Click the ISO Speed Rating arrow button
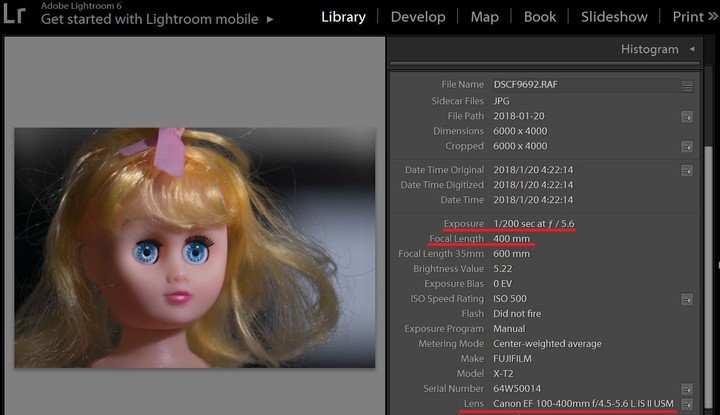 click(x=687, y=299)
